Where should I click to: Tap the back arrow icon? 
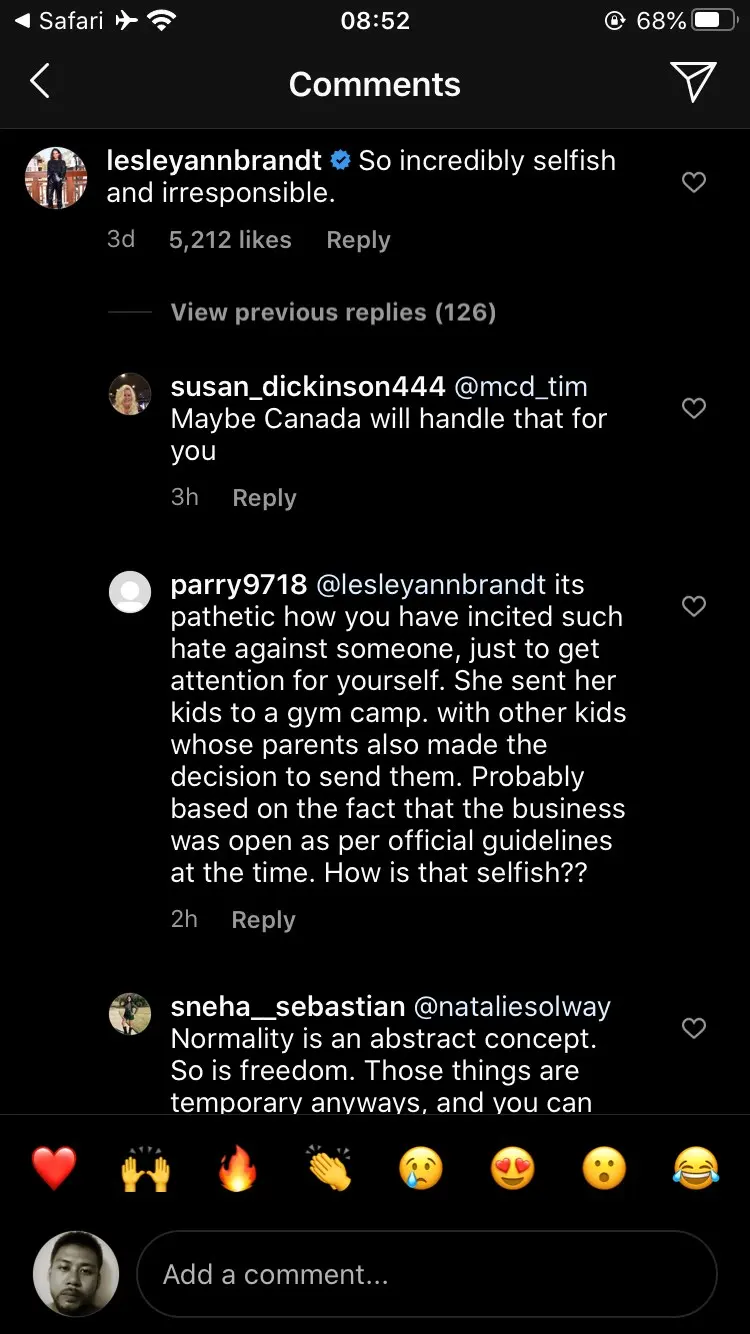40,82
